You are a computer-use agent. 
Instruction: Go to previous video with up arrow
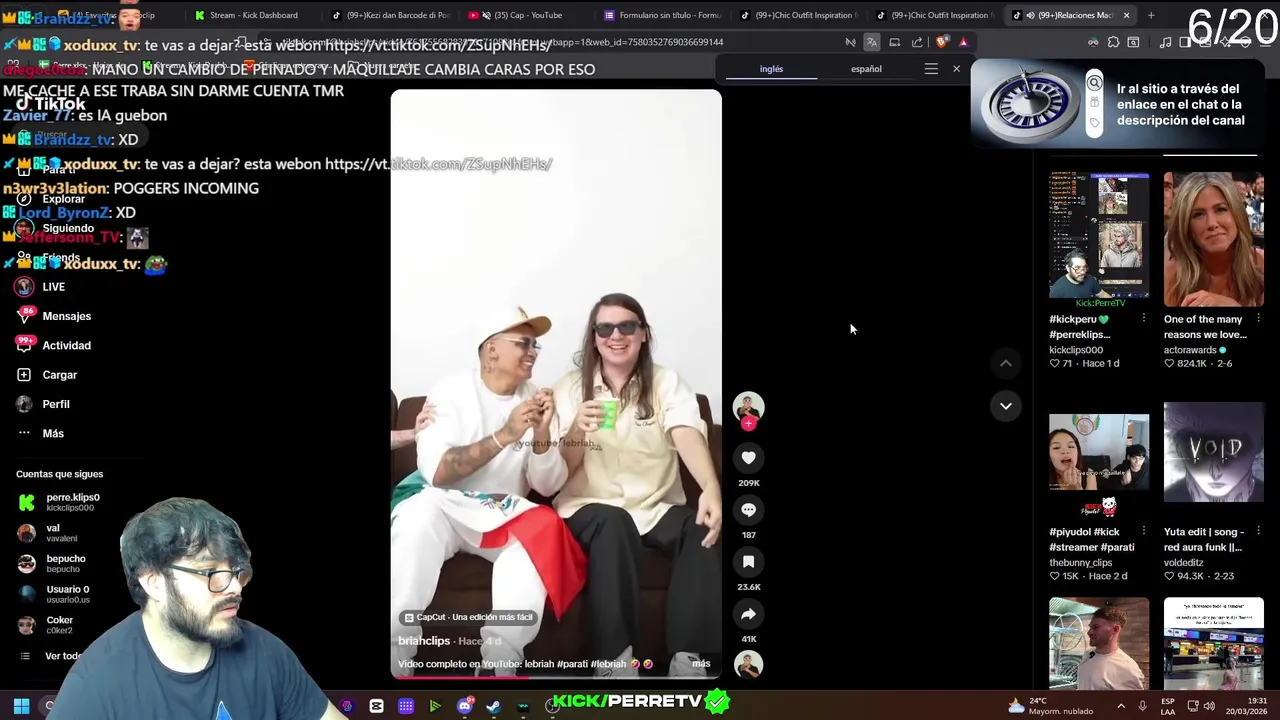pyautogui.click(x=1006, y=364)
